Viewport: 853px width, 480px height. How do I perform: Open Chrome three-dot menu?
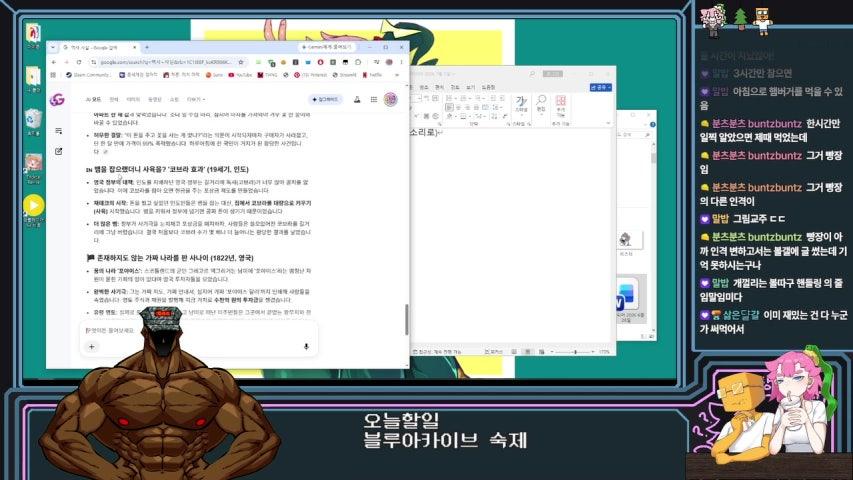(x=401, y=62)
